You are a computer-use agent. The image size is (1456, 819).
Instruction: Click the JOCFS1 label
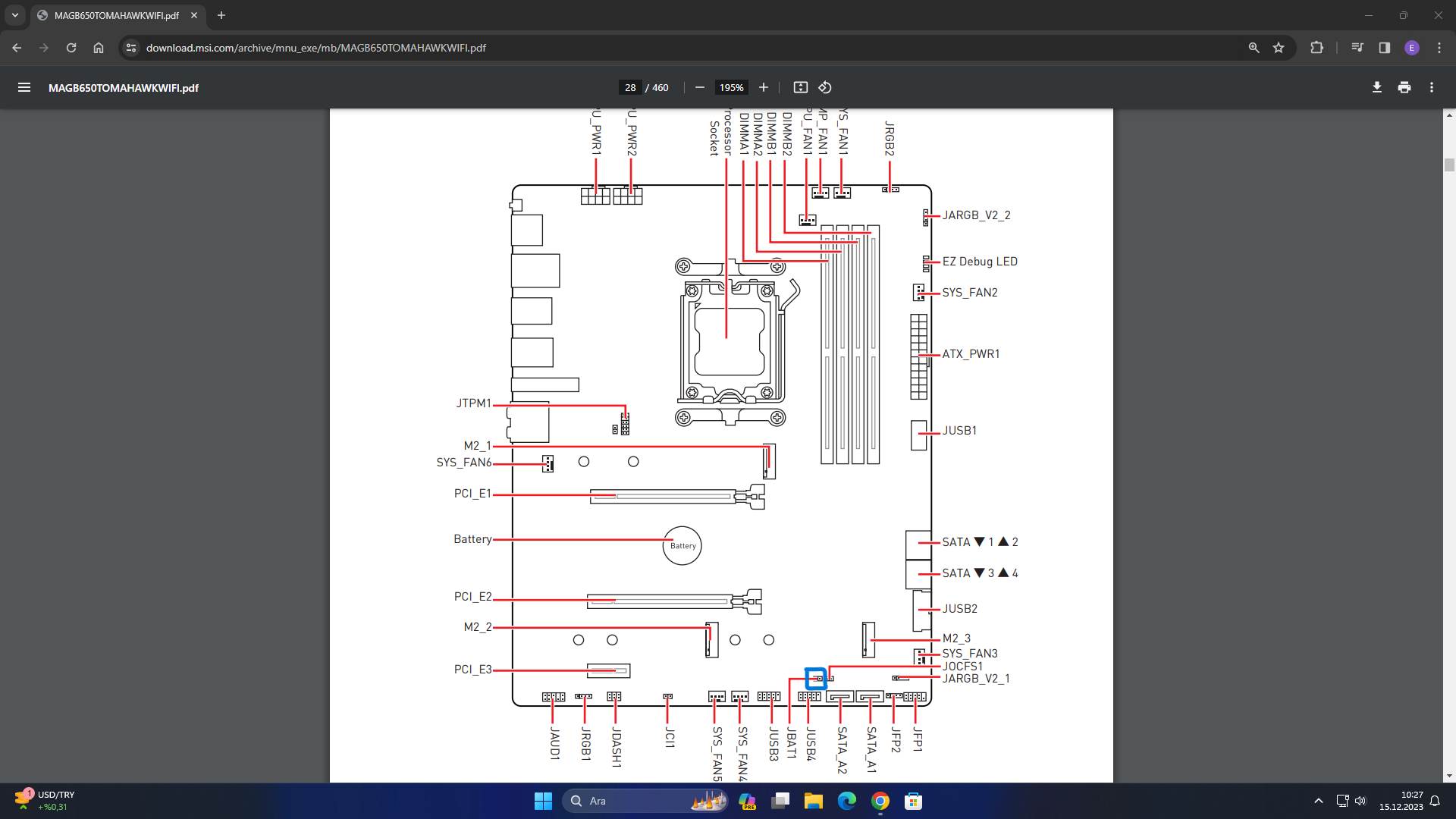[962, 667]
